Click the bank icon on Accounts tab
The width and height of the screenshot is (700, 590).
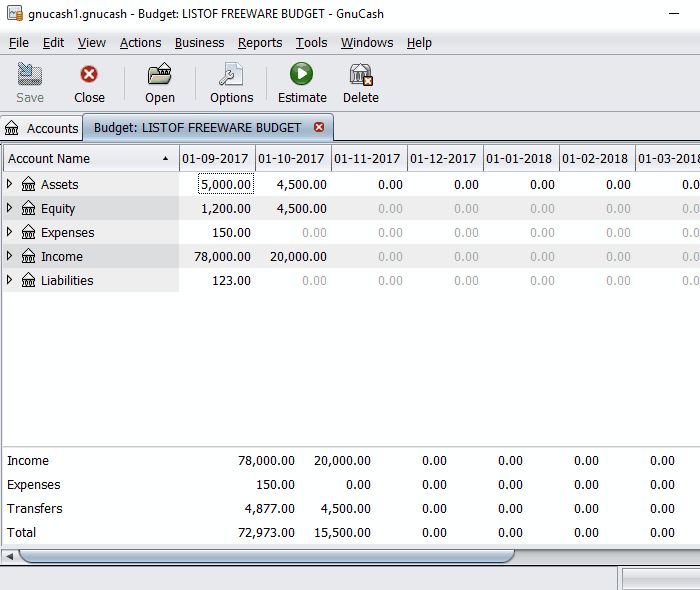point(12,128)
